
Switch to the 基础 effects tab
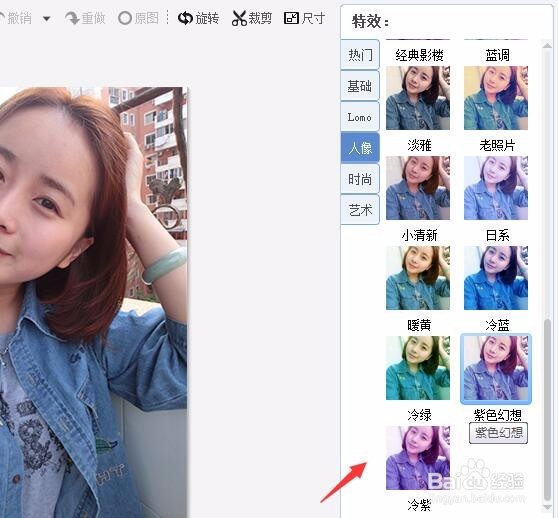(x=360, y=86)
